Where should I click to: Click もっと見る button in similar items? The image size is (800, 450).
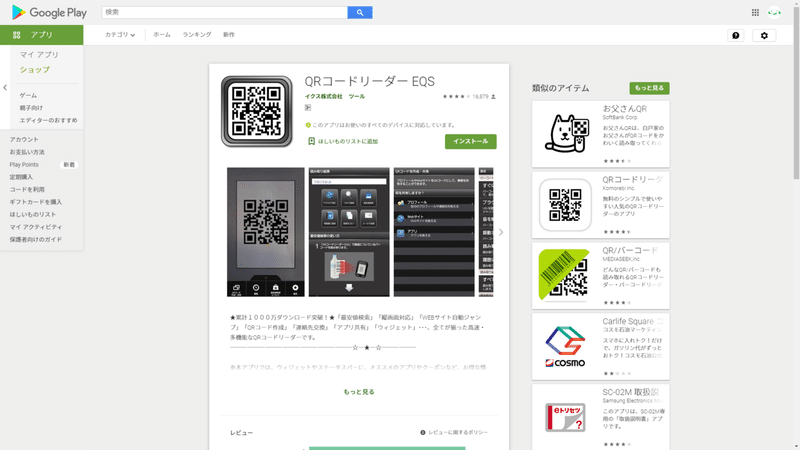(x=649, y=88)
